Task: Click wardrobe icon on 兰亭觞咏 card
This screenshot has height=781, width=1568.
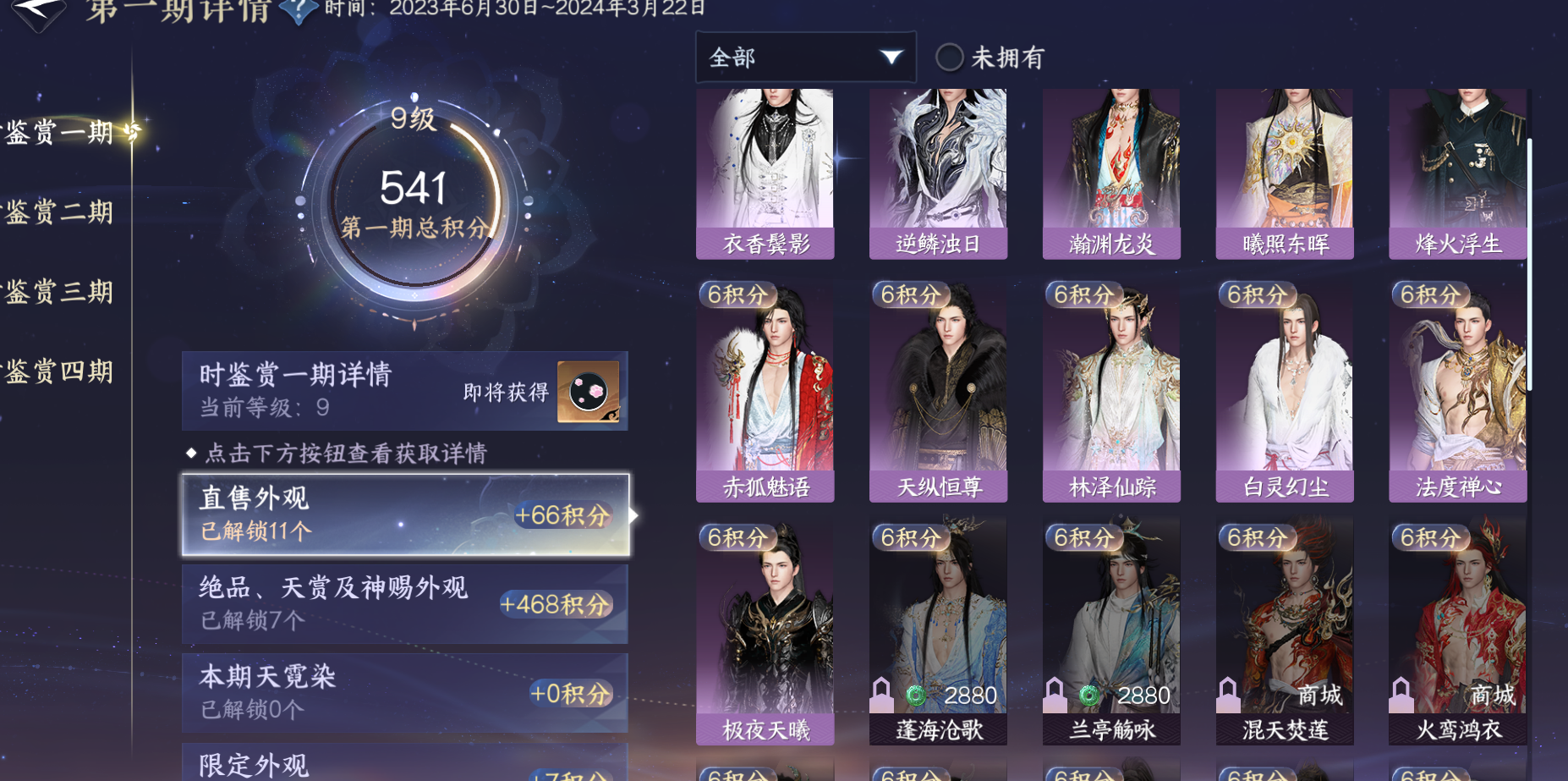Action: coord(1055,695)
